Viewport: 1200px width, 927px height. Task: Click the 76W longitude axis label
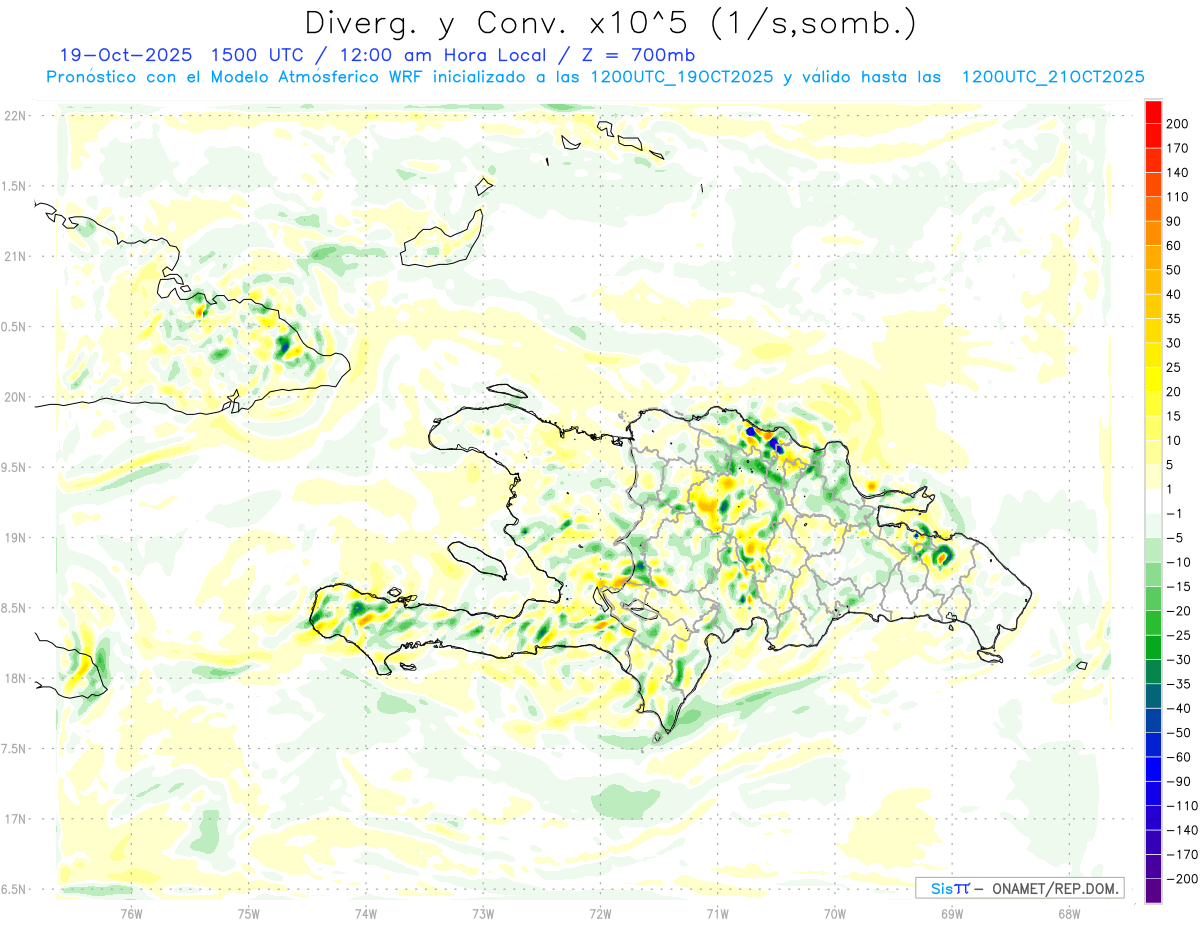(x=131, y=912)
